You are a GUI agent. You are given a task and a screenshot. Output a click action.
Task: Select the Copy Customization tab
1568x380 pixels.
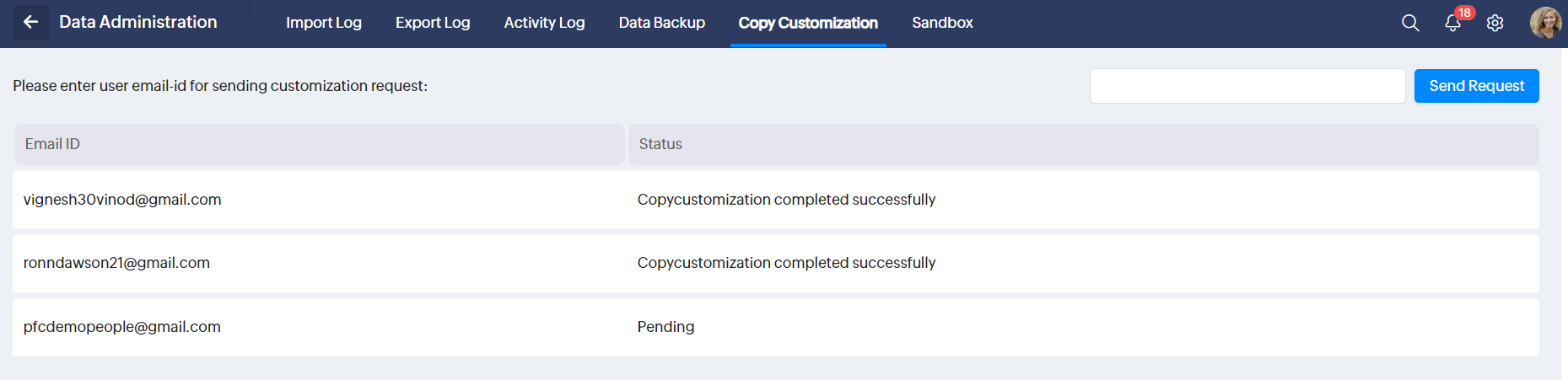(x=808, y=23)
